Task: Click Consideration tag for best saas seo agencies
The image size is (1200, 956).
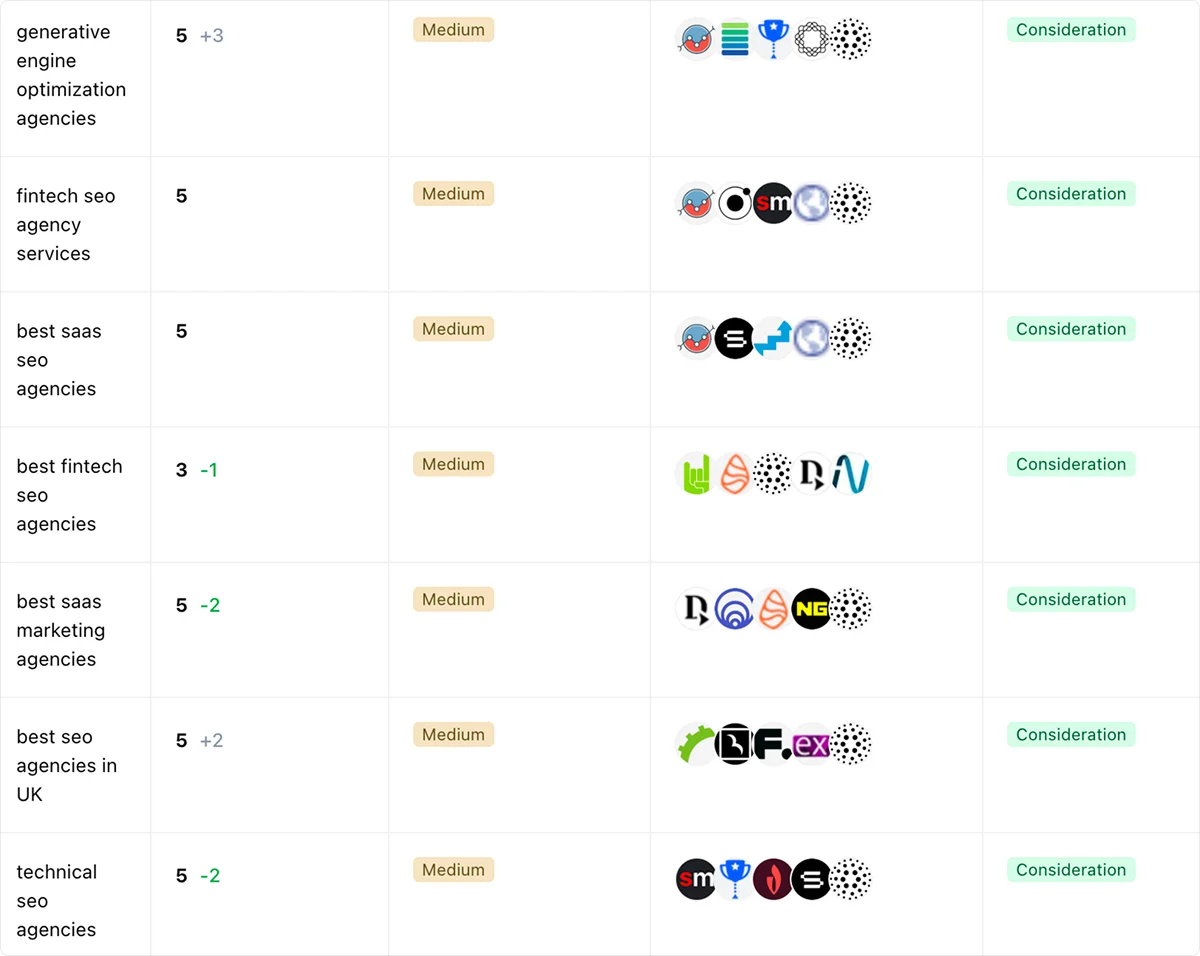Action: [x=1070, y=329]
